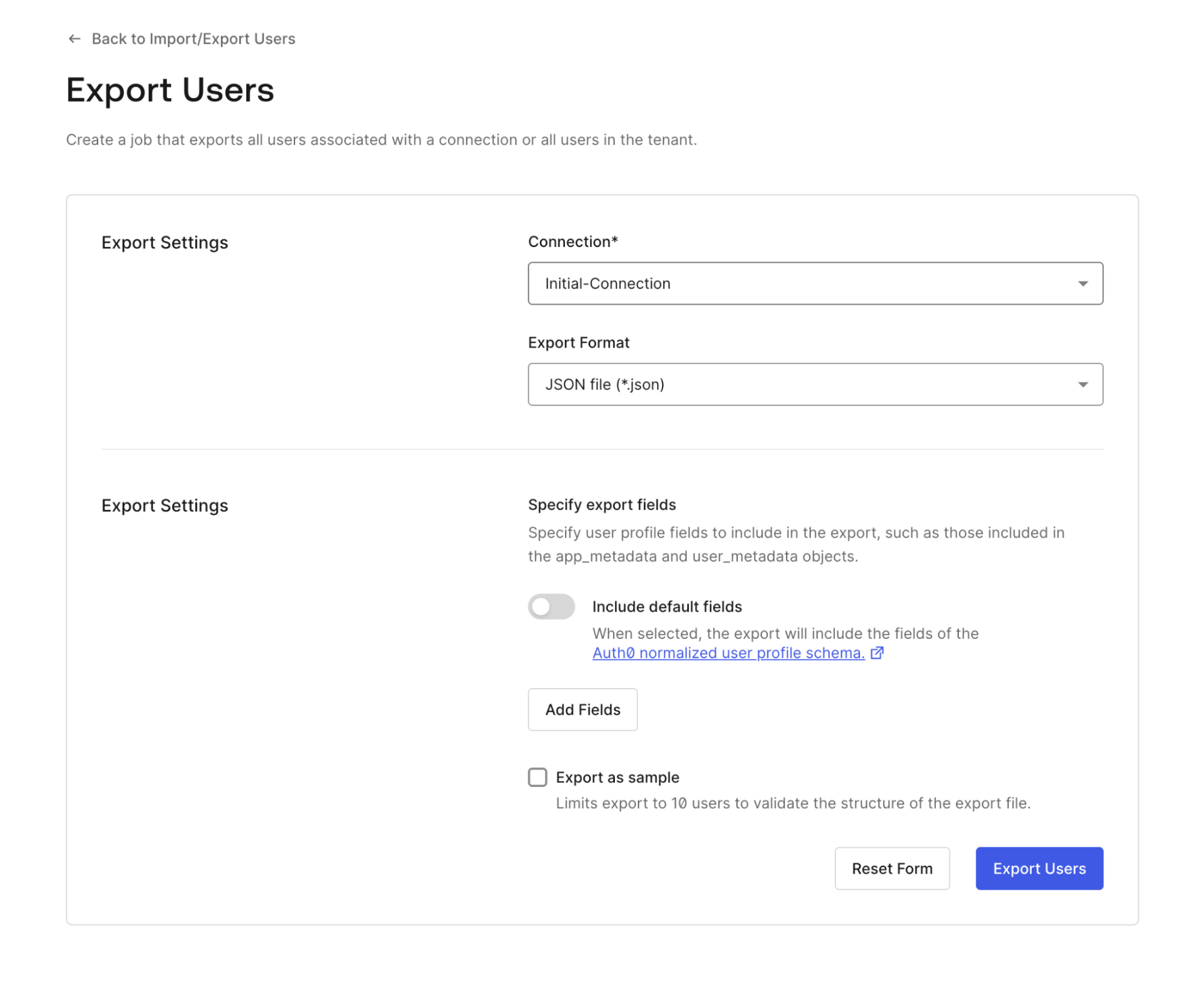
Task: Open the external link icon beside schema link
Action: coord(877,653)
